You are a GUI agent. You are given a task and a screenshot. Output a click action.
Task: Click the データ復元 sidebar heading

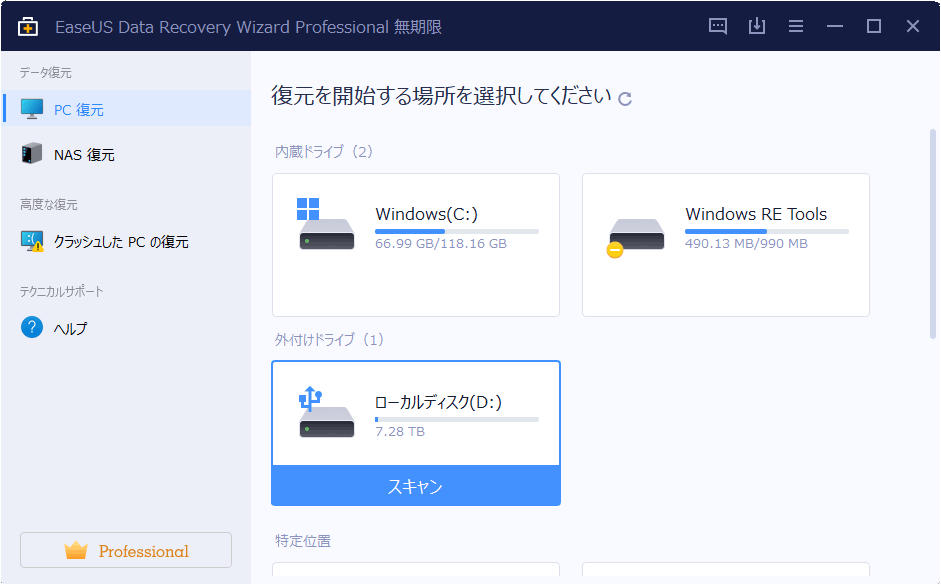46,73
